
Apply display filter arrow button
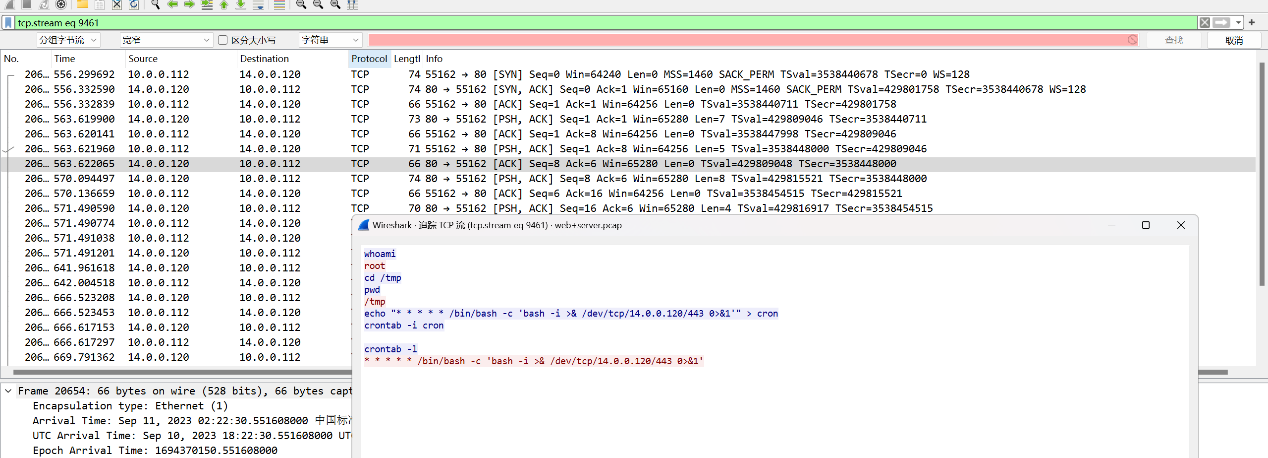pyautogui.click(x=1221, y=22)
